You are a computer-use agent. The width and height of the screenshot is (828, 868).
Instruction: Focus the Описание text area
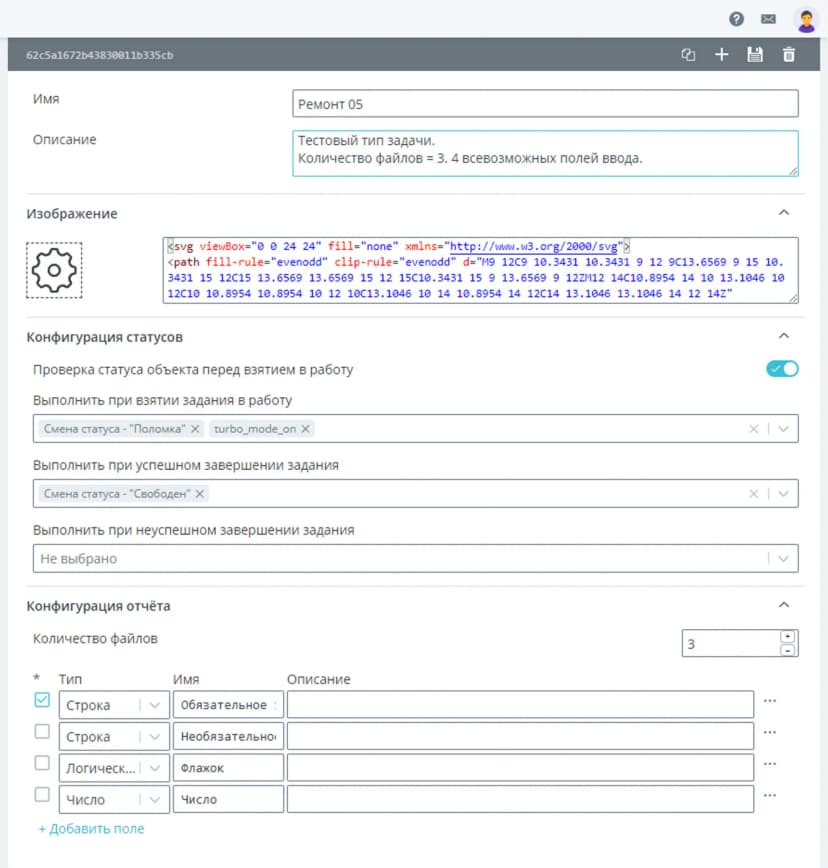545,153
